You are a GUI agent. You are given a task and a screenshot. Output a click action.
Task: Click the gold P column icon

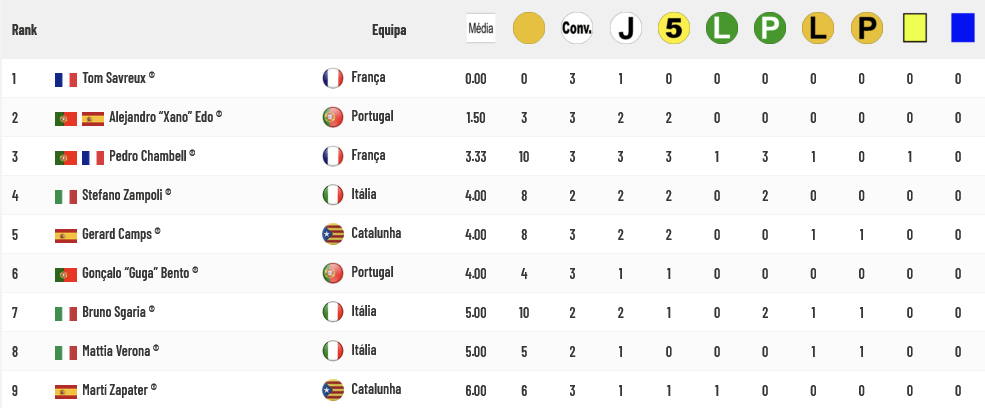tap(867, 29)
